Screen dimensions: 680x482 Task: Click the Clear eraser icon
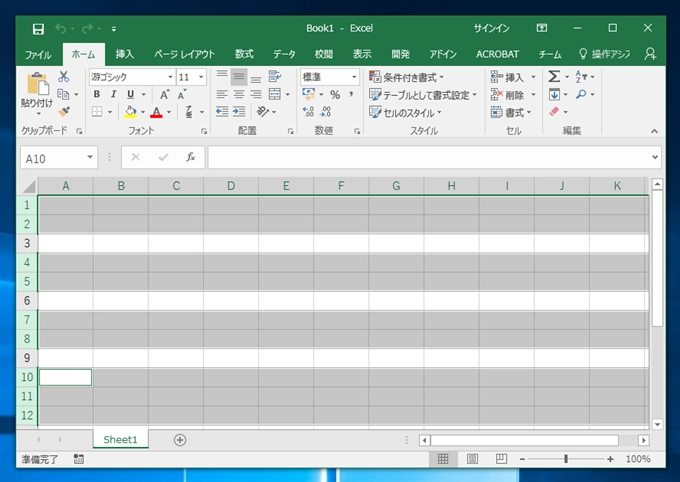click(x=554, y=111)
